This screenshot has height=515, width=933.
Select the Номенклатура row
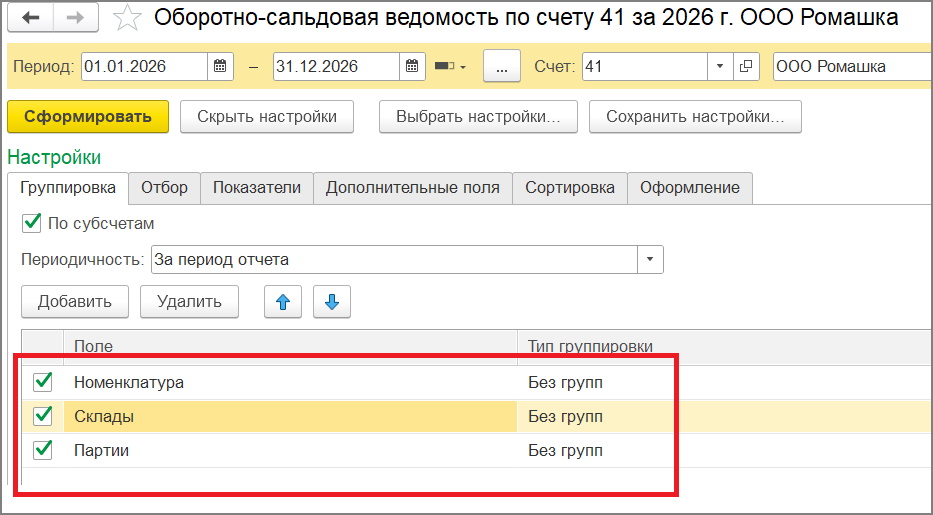[476, 382]
